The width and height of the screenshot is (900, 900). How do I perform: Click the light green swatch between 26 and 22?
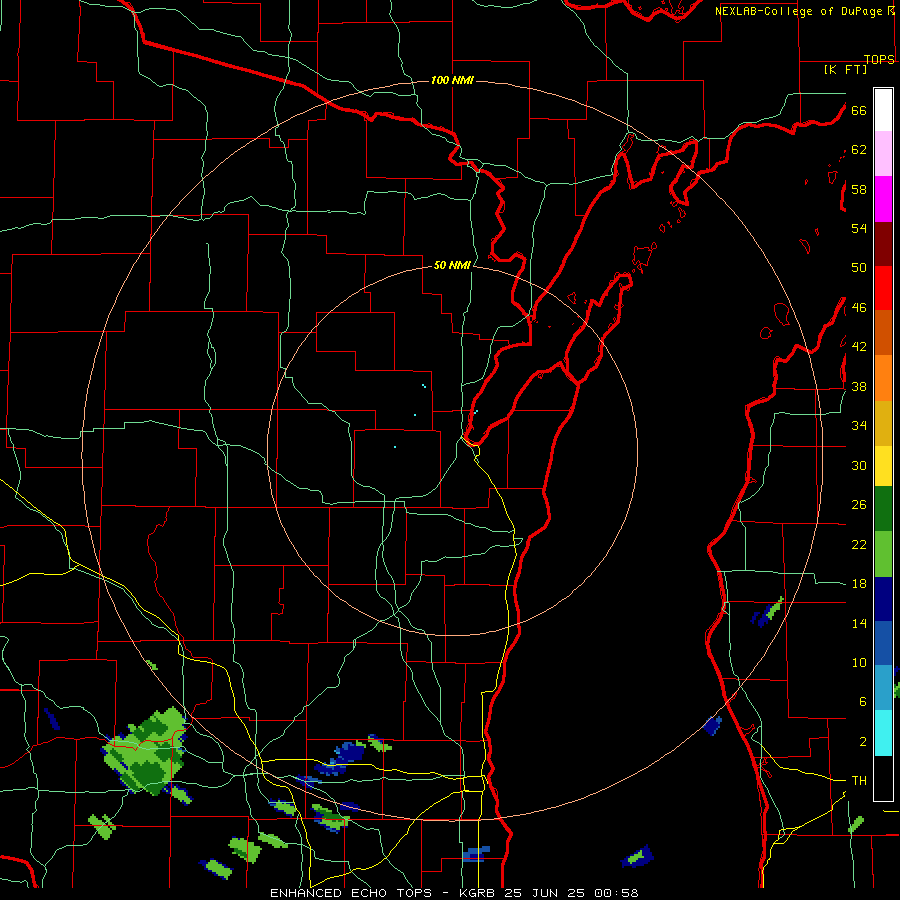(883, 554)
